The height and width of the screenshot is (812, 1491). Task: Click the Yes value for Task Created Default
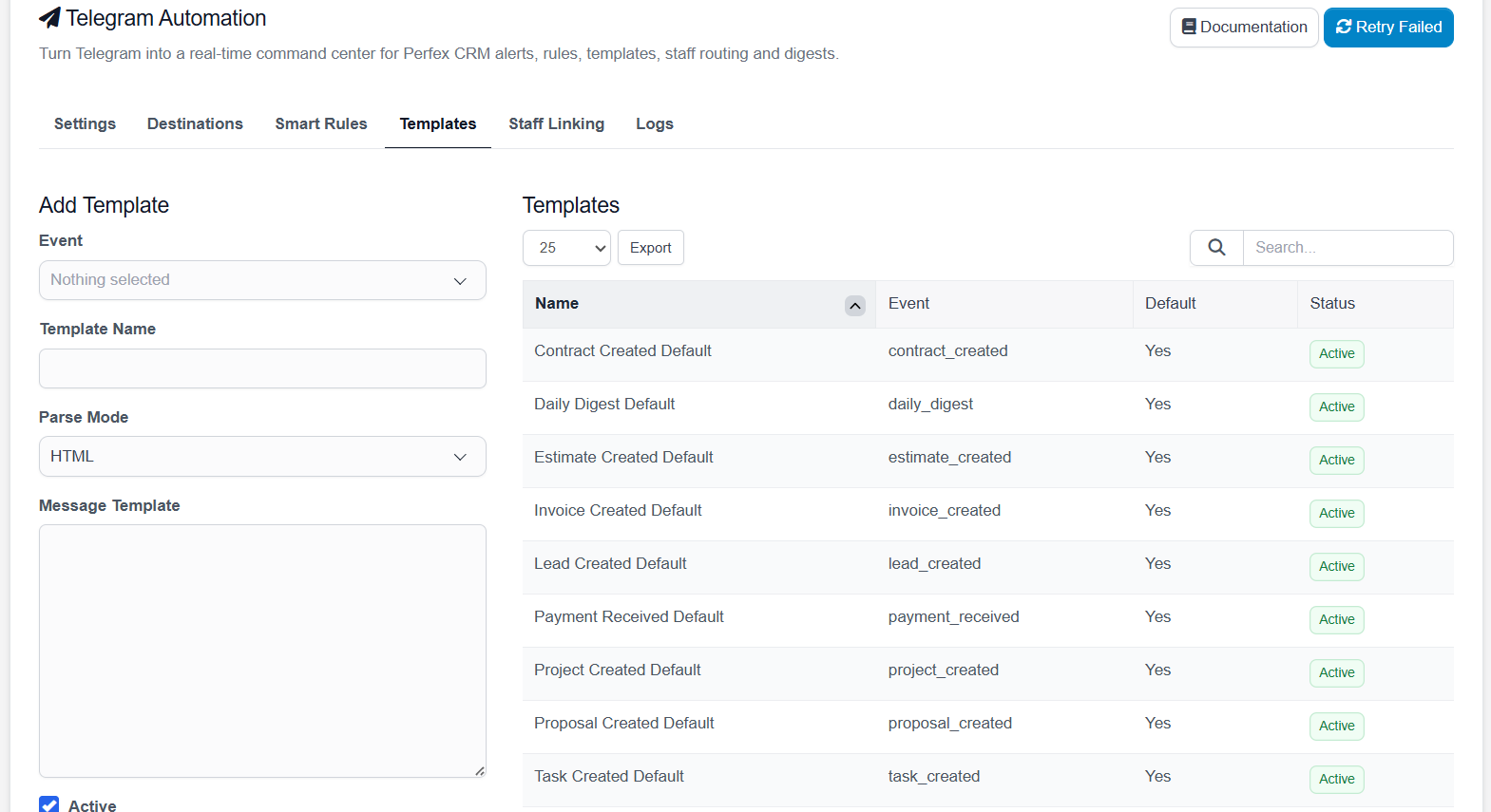coord(1157,777)
